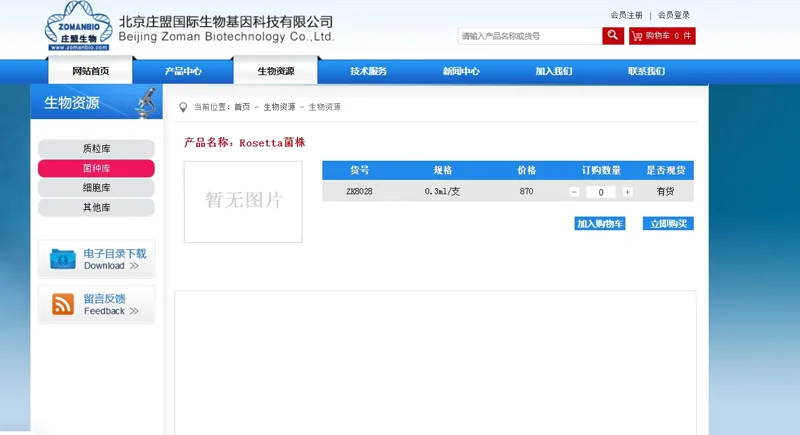
Task: Click the first 生物资源 breadcrumb link
Action: pyautogui.click(x=280, y=107)
